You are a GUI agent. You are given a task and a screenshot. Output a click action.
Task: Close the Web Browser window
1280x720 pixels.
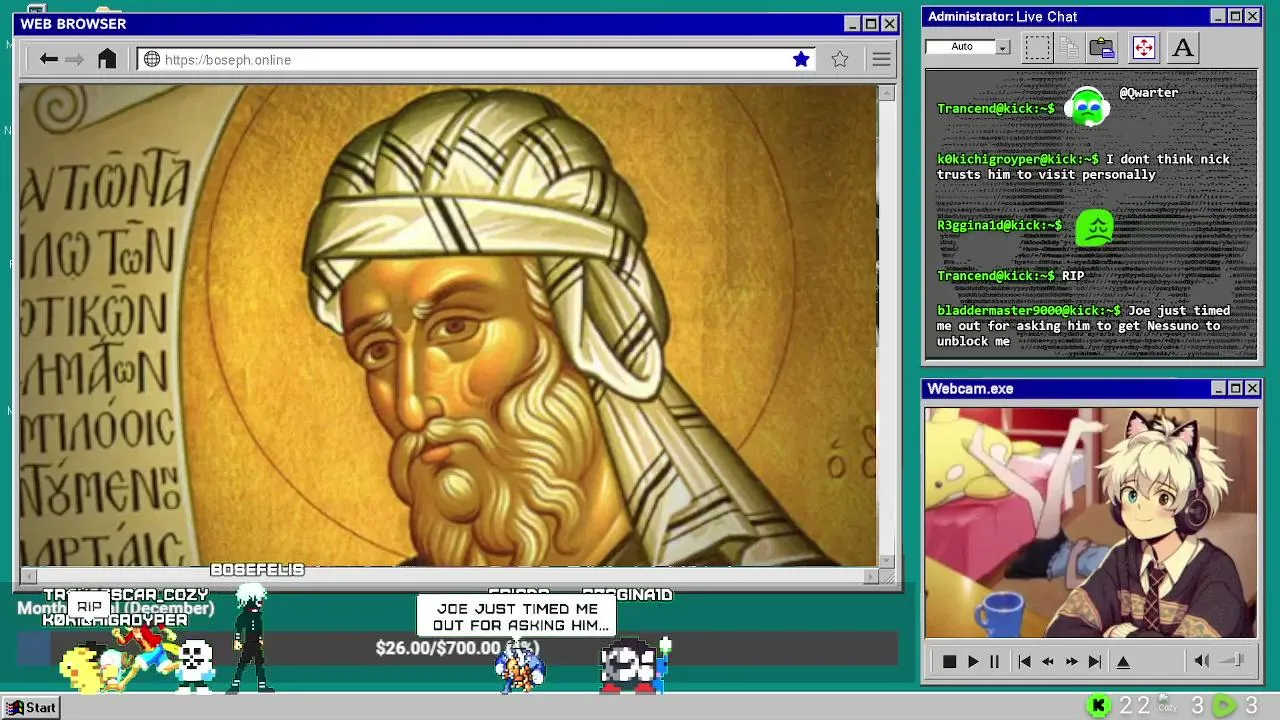pyautogui.click(x=889, y=24)
